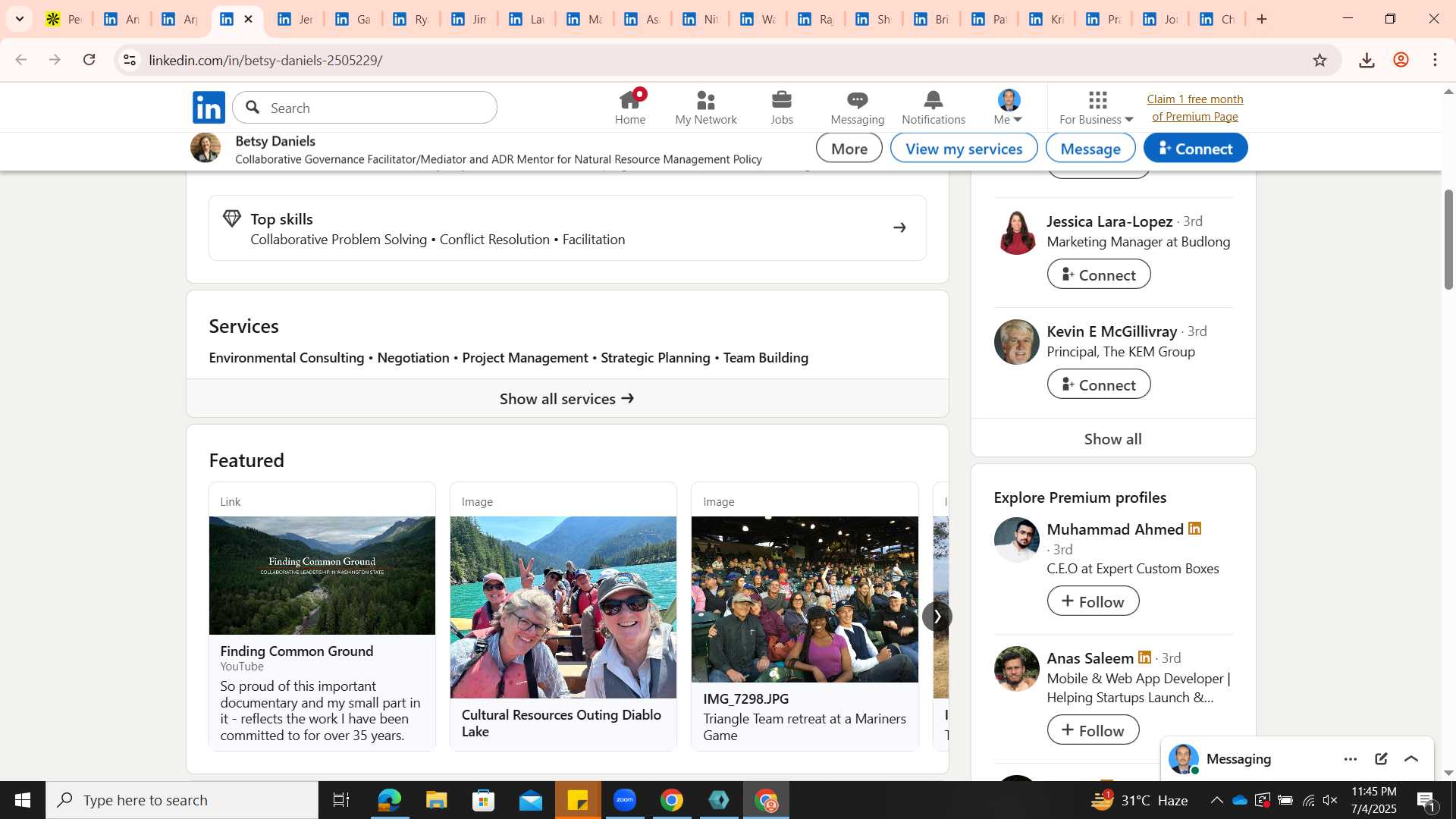Image resolution: width=1456 pixels, height=819 pixels.
Task: Show all services
Action: click(x=567, y=398)
